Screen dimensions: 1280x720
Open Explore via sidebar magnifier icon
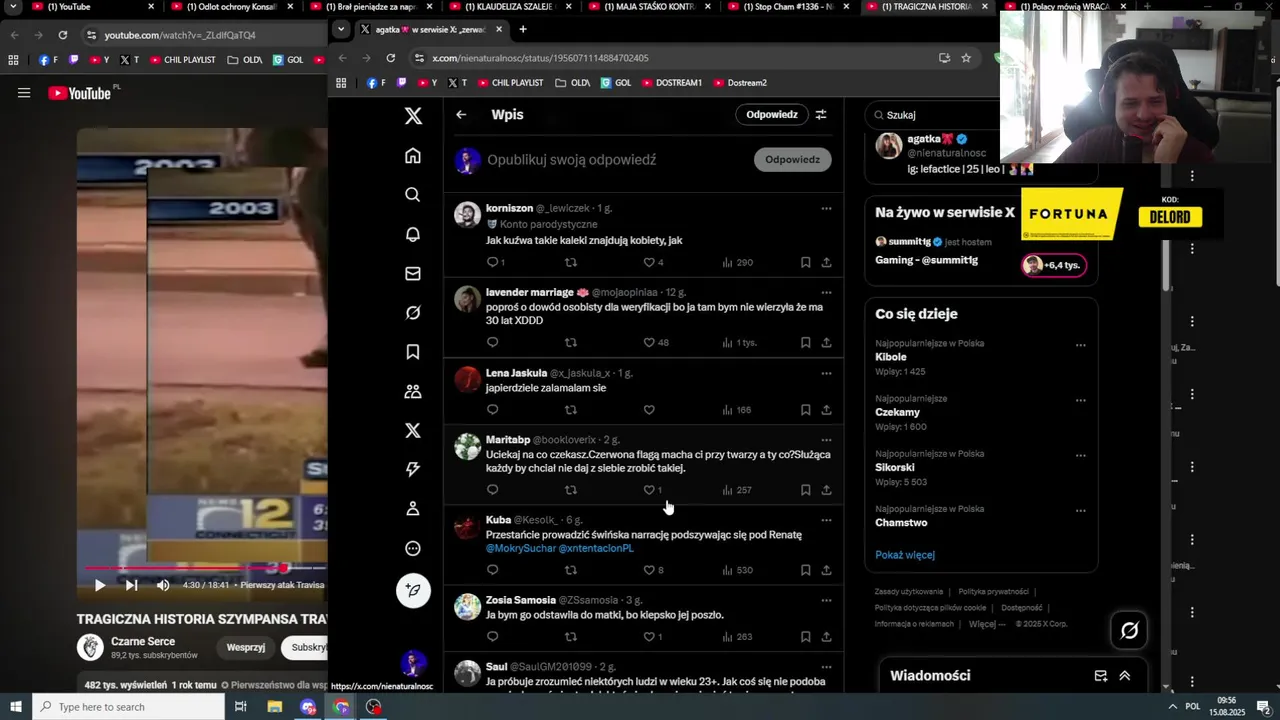[x=413, y=195]
